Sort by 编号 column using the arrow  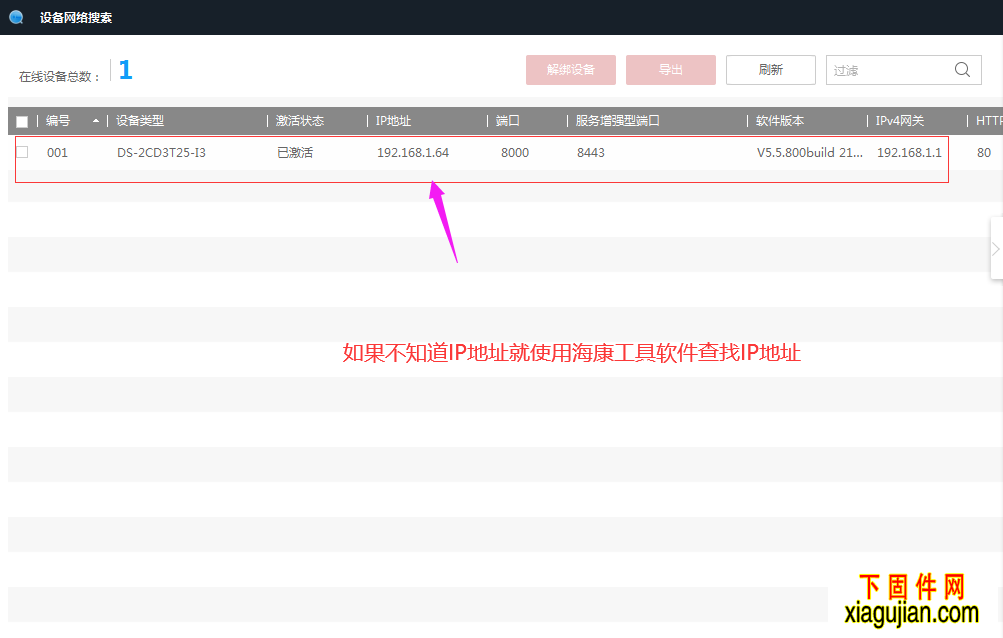pyautogui.click(x=96, y=120)
